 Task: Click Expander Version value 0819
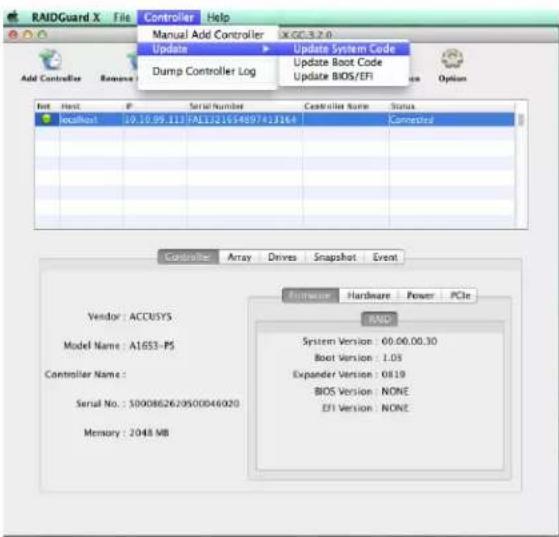pyautogui.click(x=393, y=374)
